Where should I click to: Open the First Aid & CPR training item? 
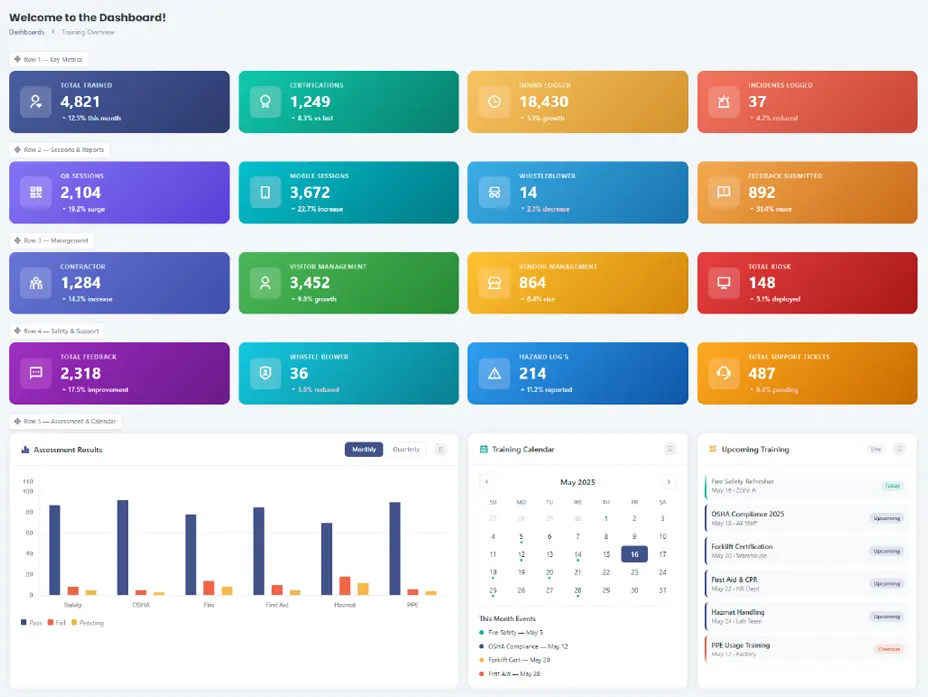[x=806, y=584]
